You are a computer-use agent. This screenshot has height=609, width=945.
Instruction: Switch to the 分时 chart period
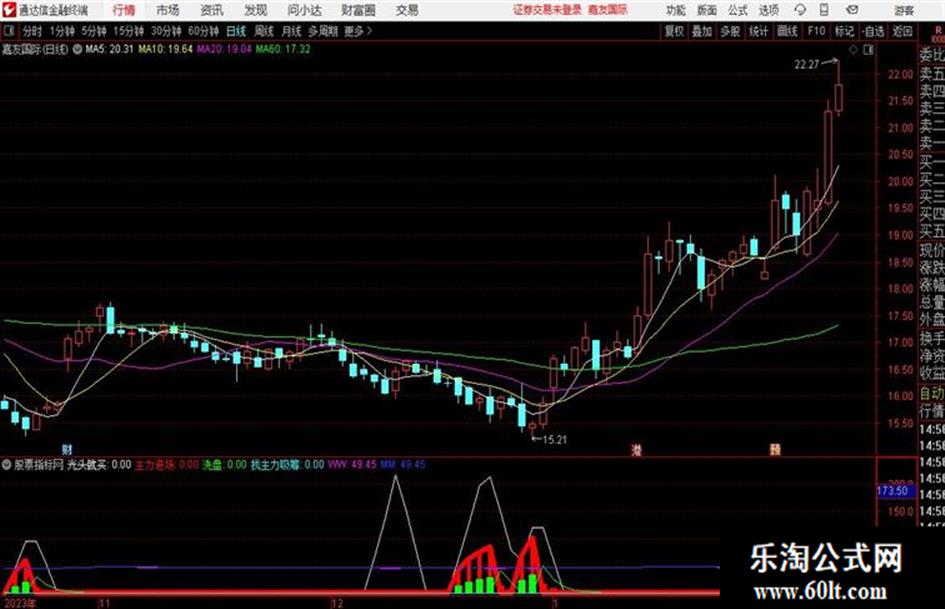click(32, 31)
